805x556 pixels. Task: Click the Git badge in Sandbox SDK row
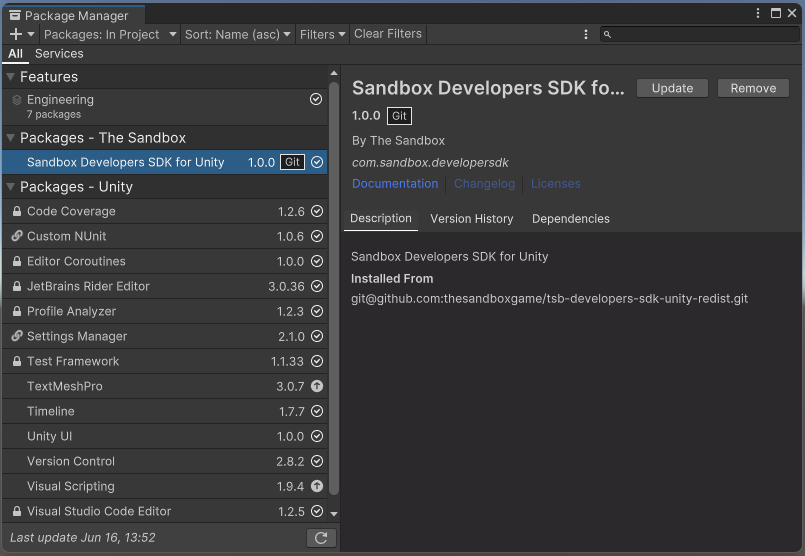tap(292, 162)
